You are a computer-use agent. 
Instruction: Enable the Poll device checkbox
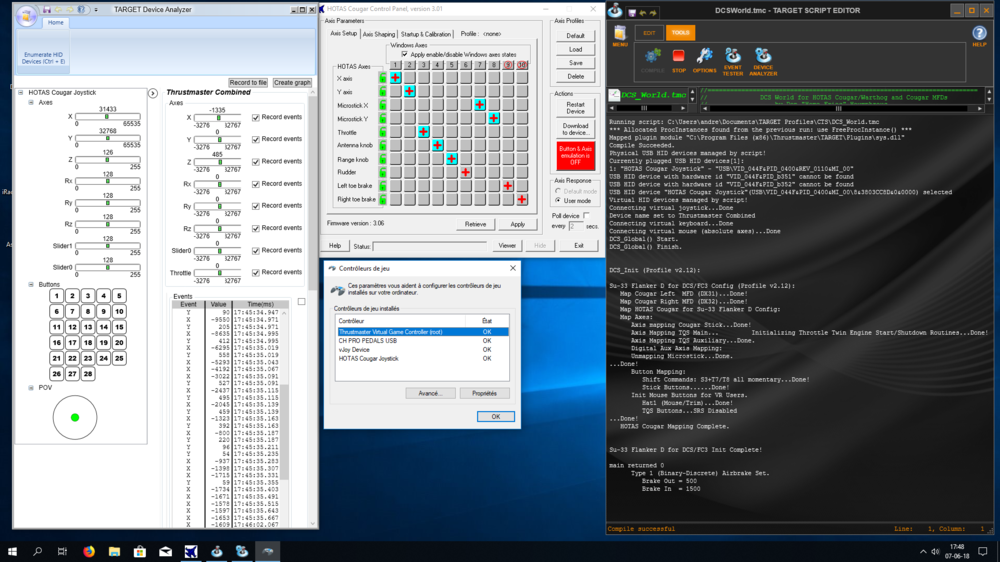click(586, 215)
